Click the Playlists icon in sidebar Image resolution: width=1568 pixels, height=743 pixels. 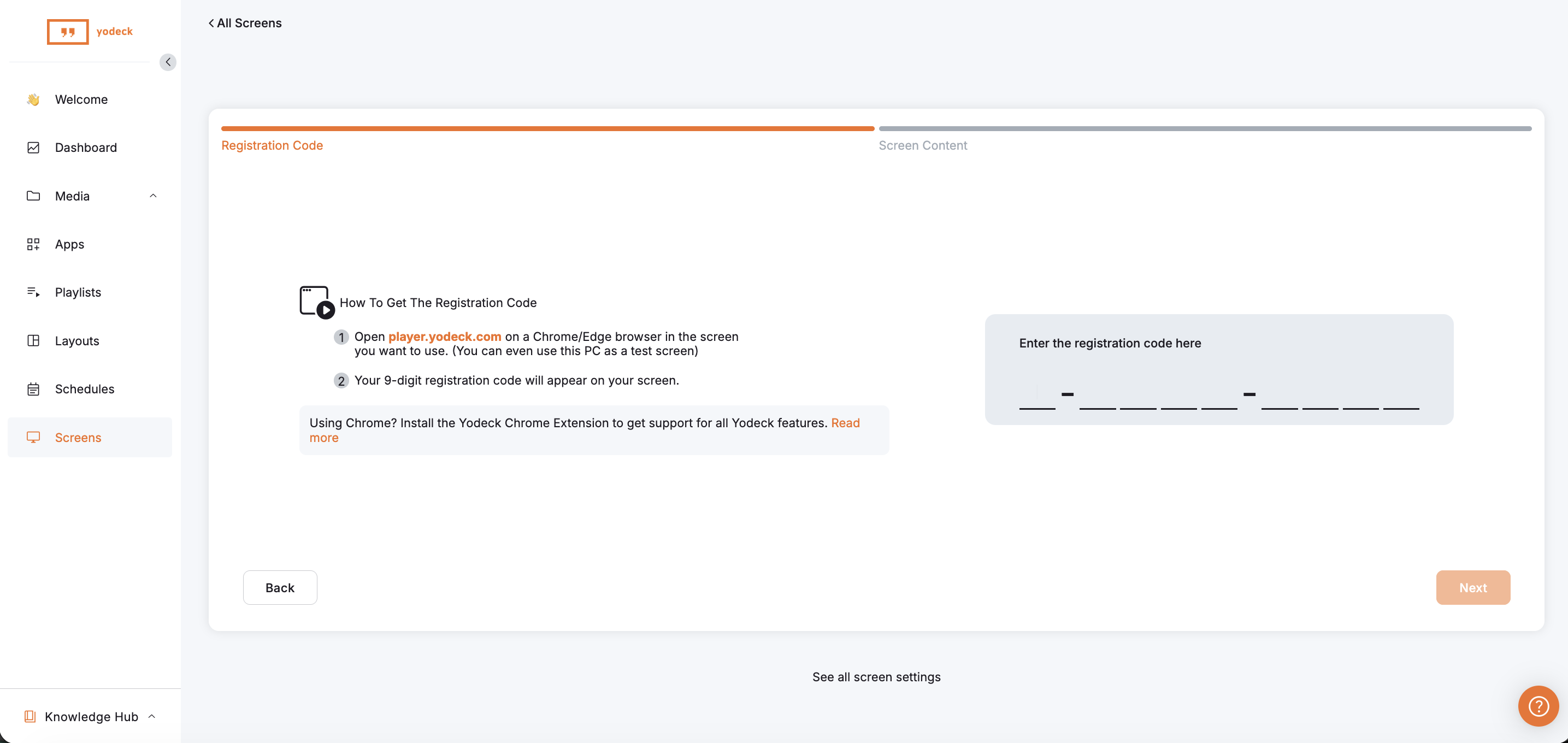click(x=33, y=292)
